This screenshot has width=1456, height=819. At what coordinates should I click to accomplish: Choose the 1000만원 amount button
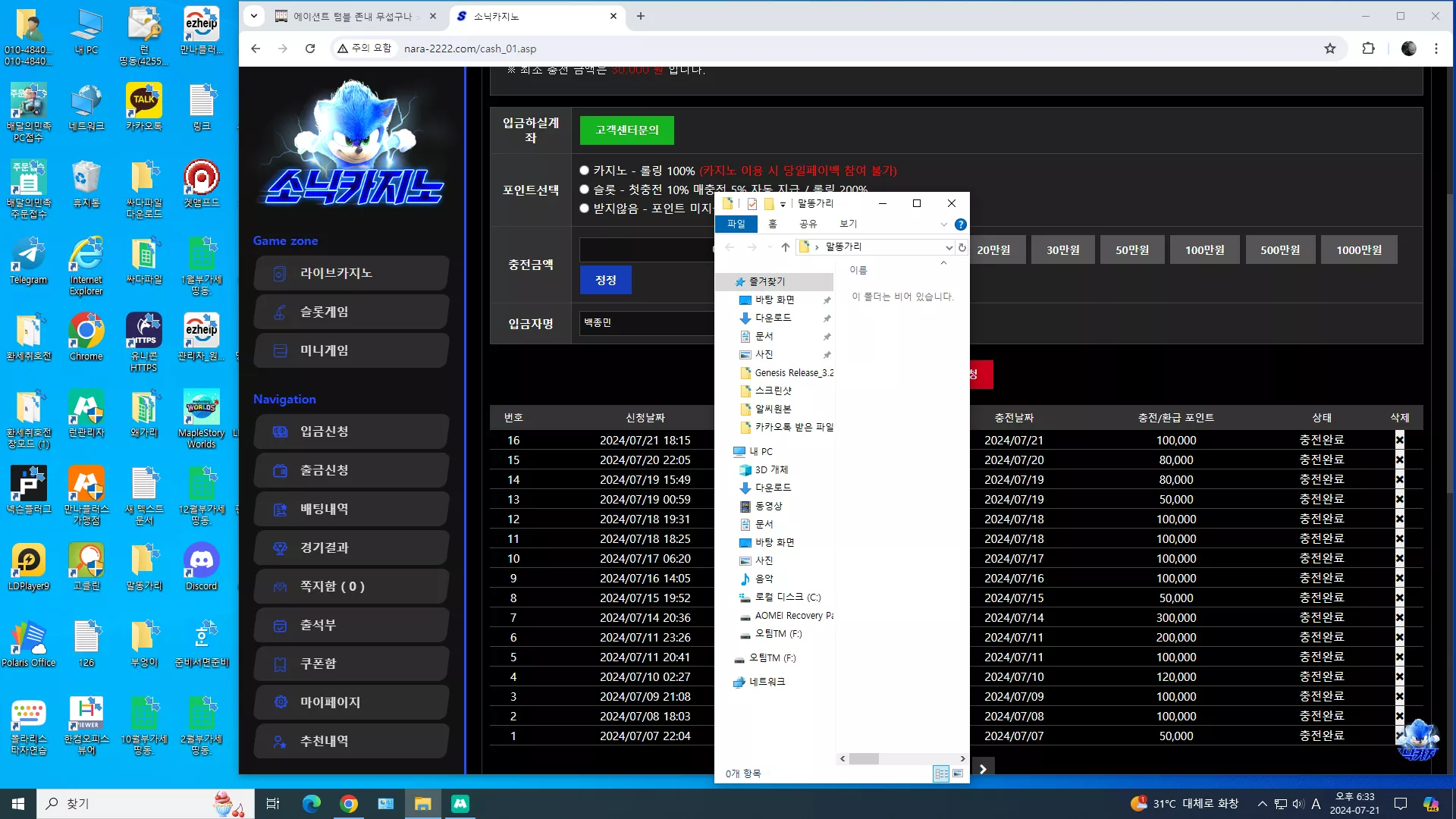(x=1359, y=250)
